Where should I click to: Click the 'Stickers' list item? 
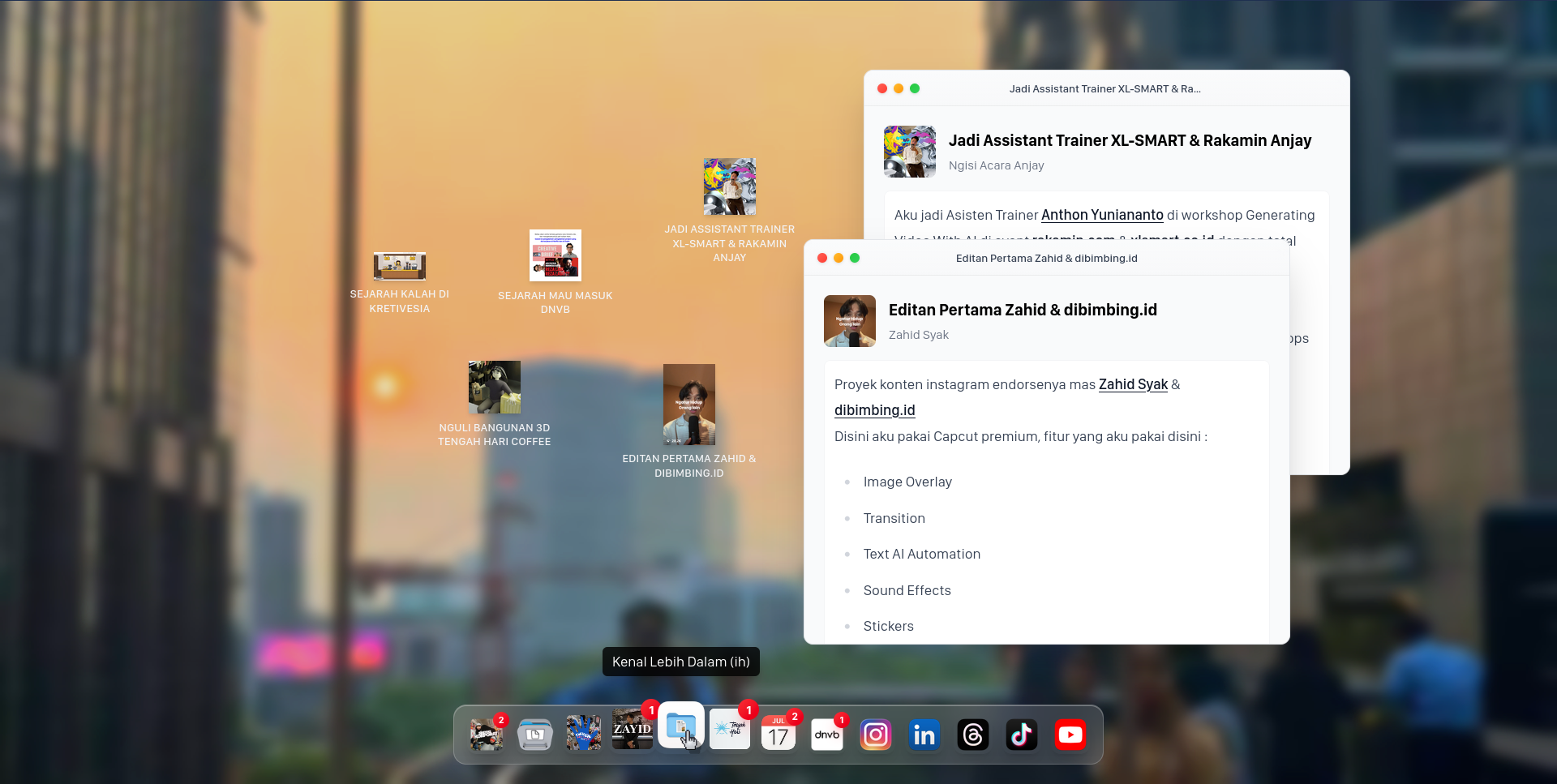coord(888,626)
